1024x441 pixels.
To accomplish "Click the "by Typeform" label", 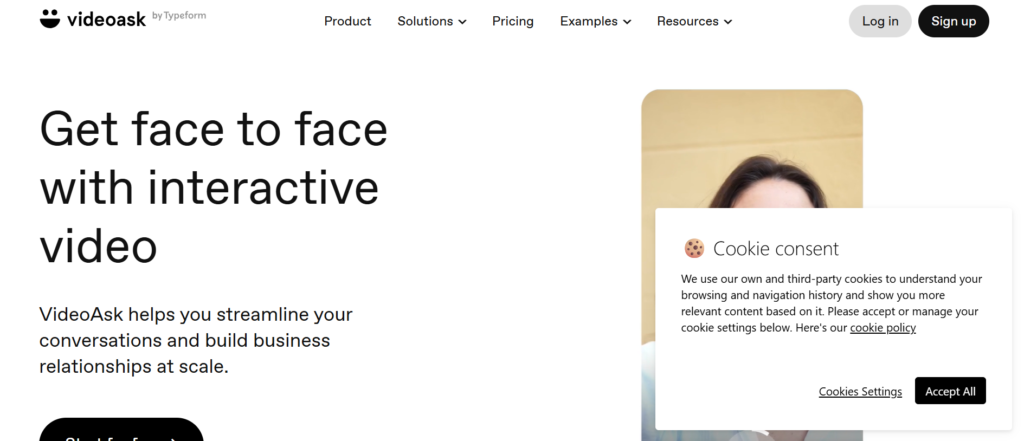I will (179, 16).
